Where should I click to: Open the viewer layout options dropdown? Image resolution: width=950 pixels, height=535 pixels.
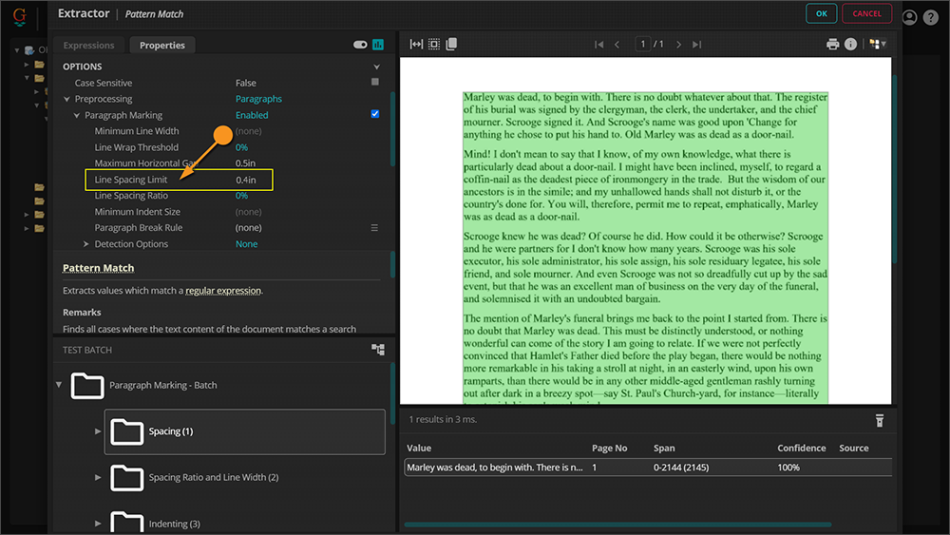[x=877, y=44]
